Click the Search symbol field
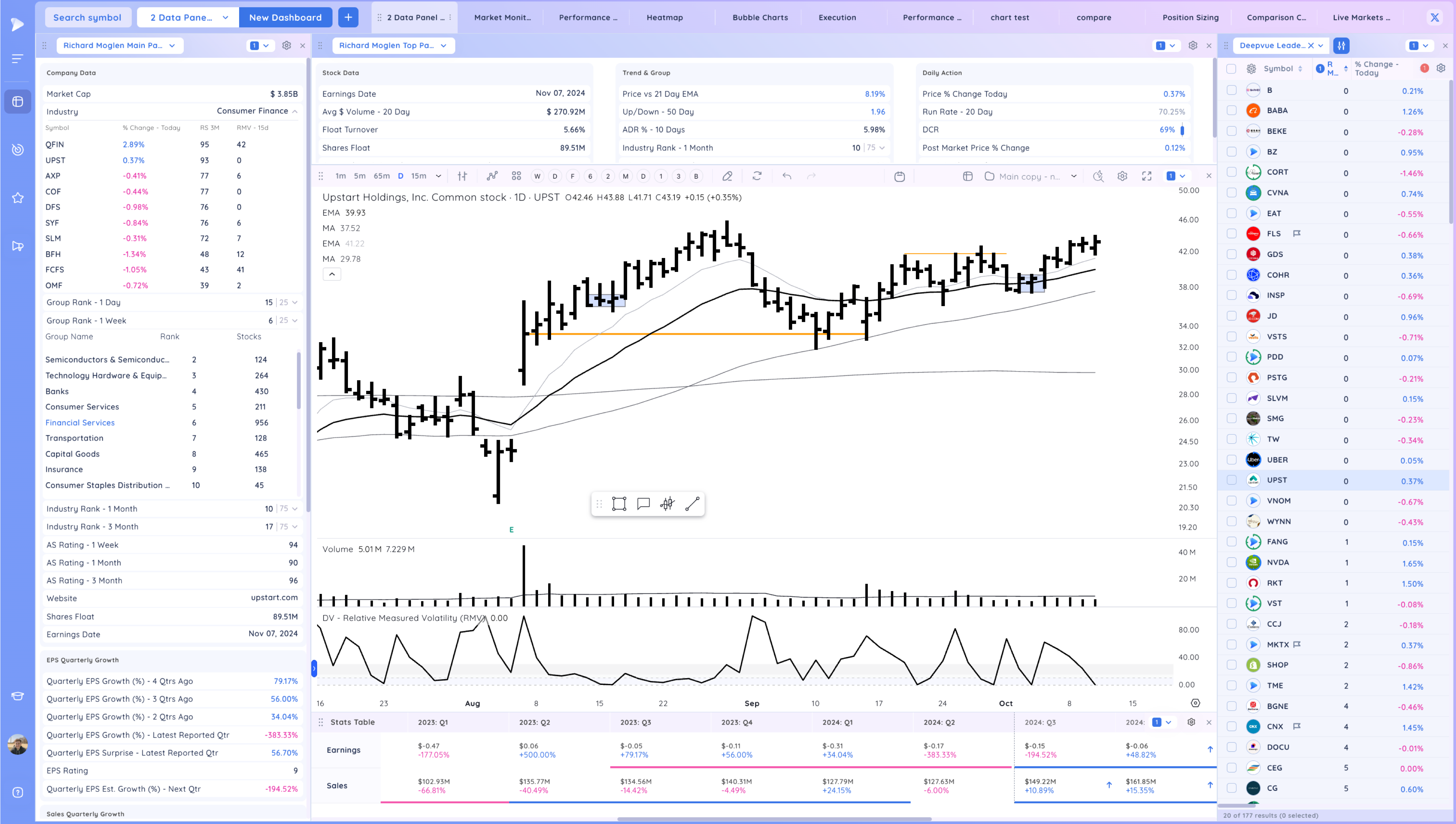The image size is (1456, 824). click(x=87, y=17)
